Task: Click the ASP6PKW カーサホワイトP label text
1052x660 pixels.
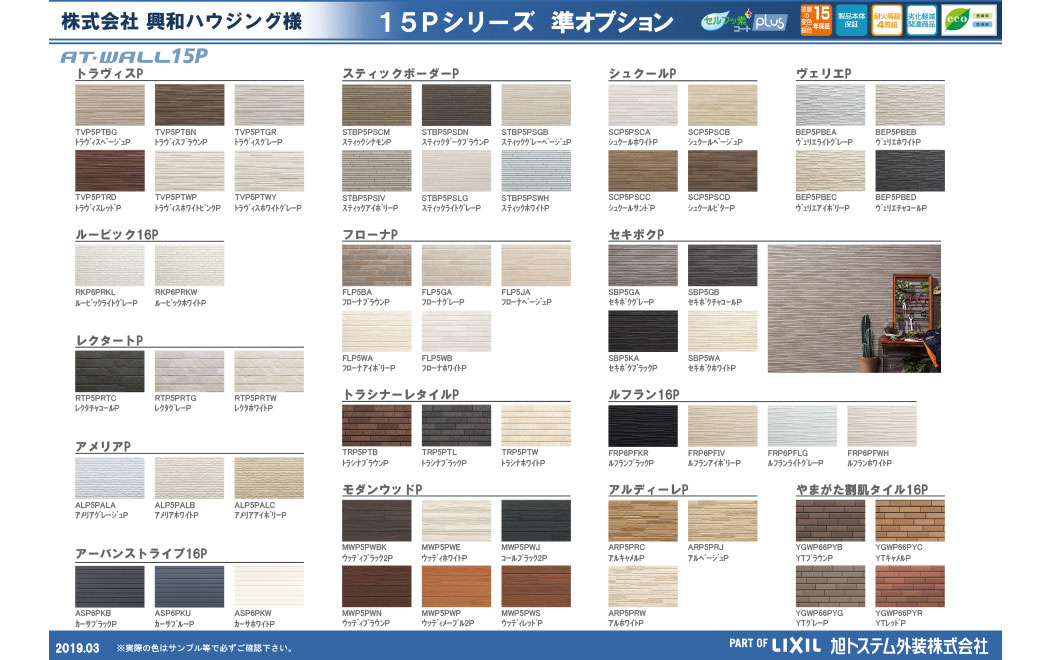Action: [x=255, y=618]
